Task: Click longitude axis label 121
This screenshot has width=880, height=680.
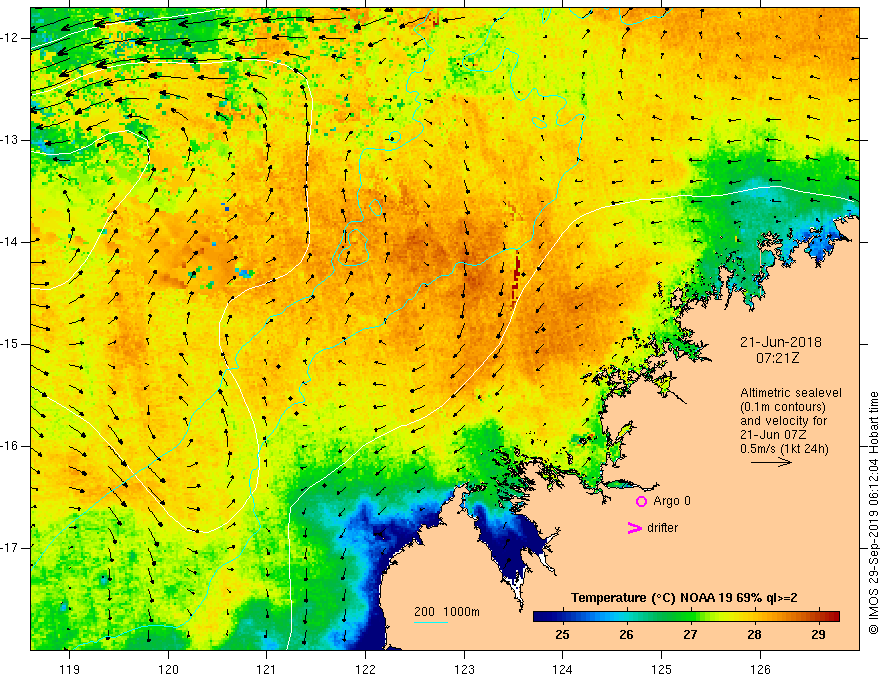Action: tap(267, 669)
